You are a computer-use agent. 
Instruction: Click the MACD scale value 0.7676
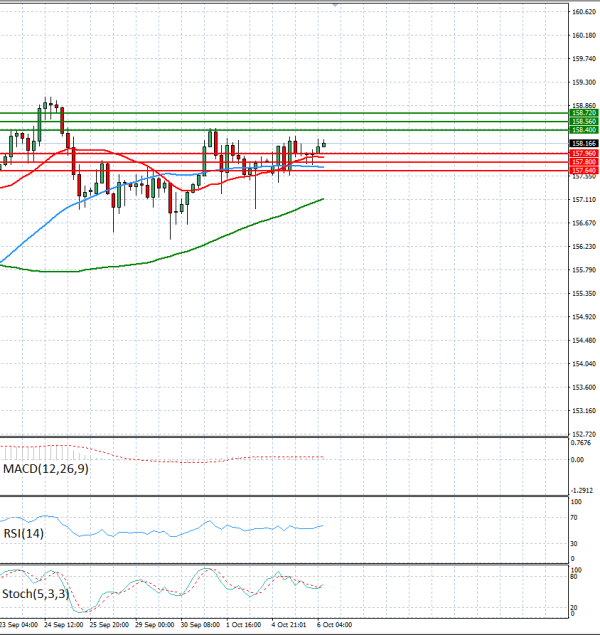(581, 443)
